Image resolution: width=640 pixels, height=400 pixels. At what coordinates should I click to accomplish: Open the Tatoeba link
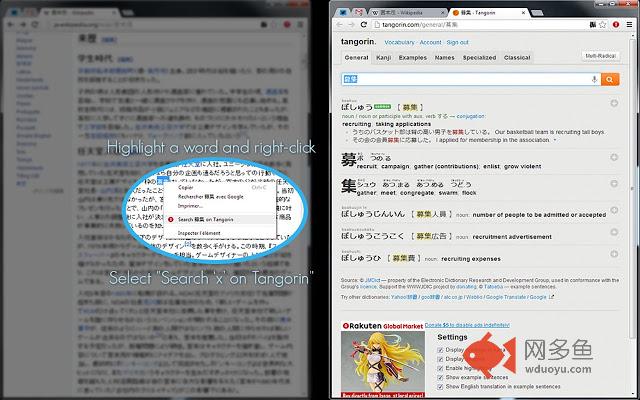(493, 287)
